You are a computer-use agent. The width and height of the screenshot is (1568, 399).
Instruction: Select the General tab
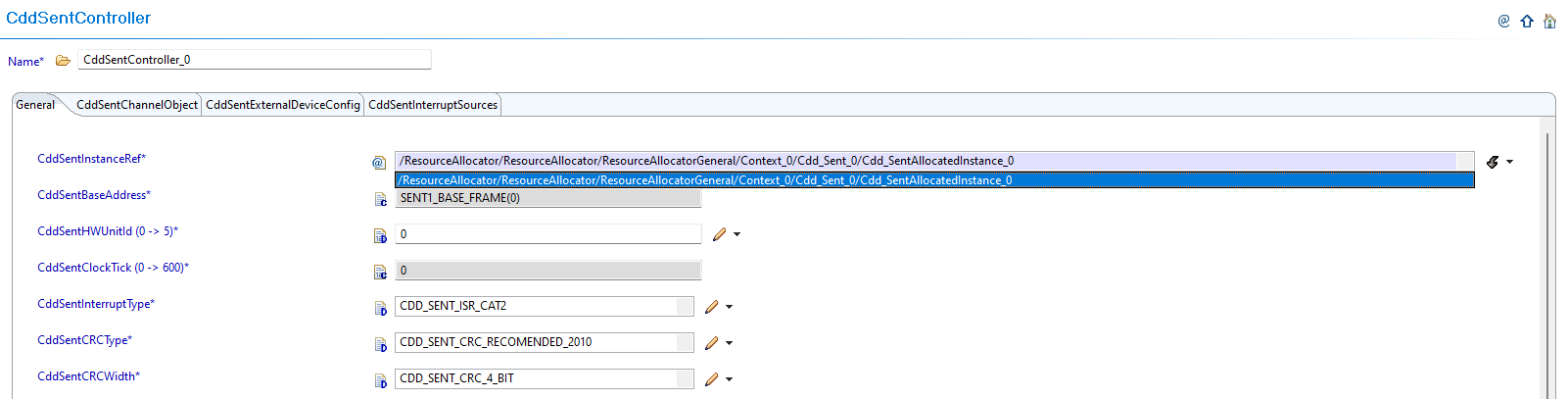(x=35, y=105)
